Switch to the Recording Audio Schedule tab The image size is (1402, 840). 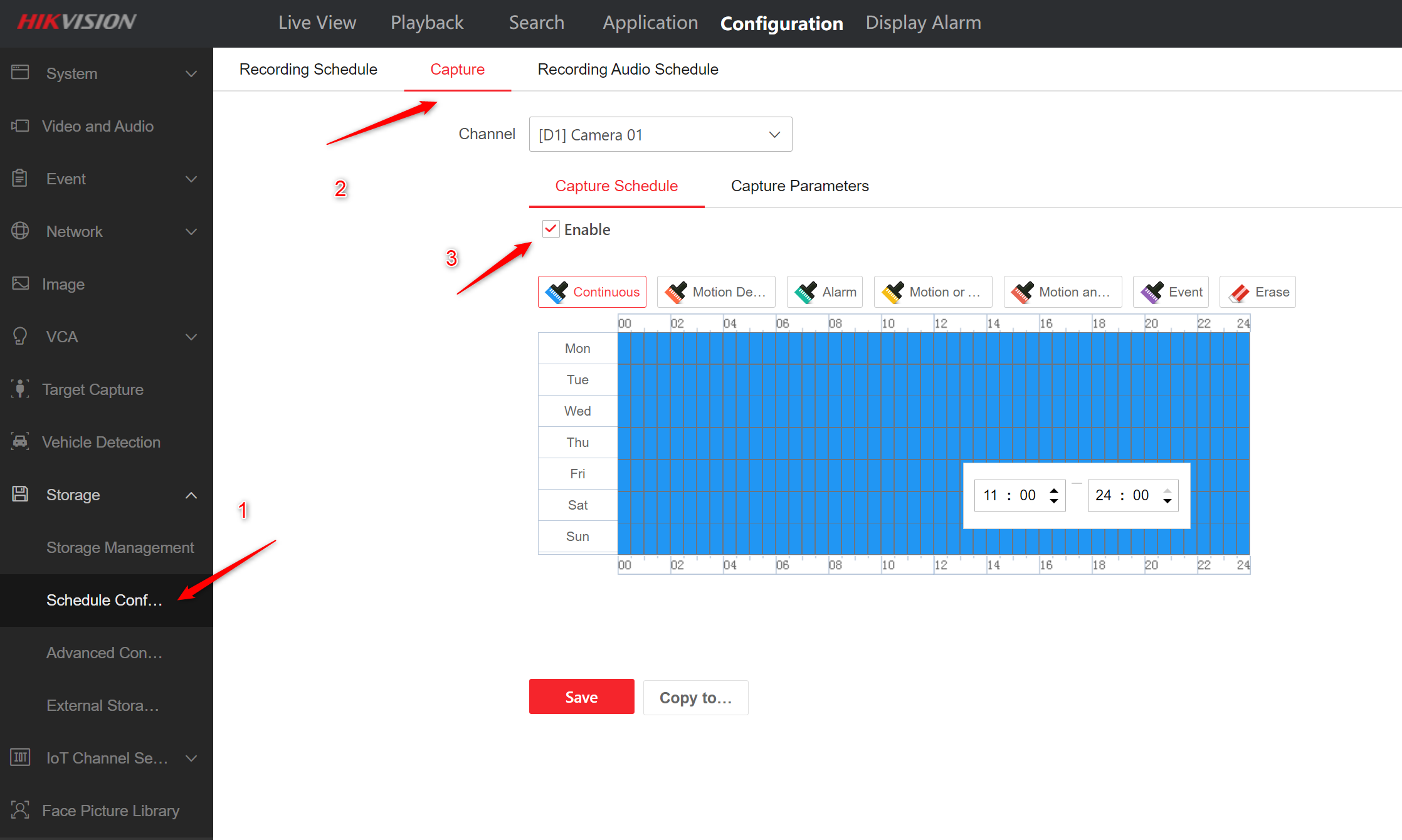tap(628, 69)
